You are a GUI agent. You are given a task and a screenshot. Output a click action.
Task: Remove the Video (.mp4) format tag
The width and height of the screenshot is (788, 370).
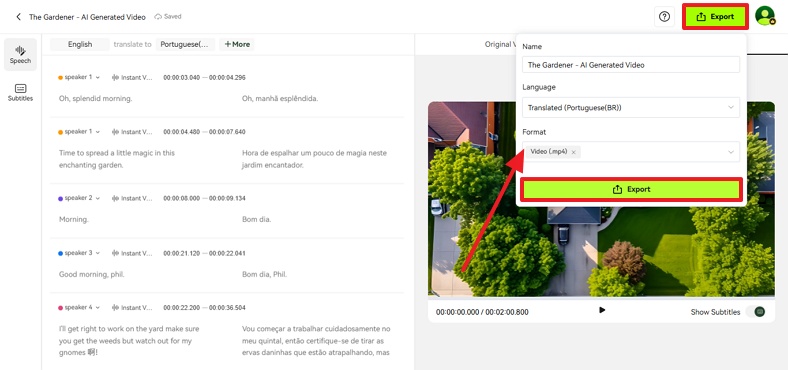pyautogui.click(x=573, y=152)
